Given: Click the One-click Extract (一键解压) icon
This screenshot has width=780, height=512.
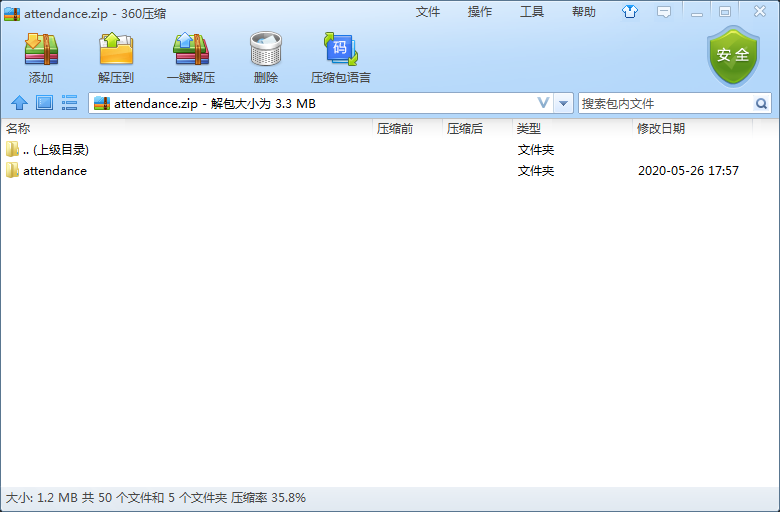Looking at the screenshot, I should click(191, 49).
